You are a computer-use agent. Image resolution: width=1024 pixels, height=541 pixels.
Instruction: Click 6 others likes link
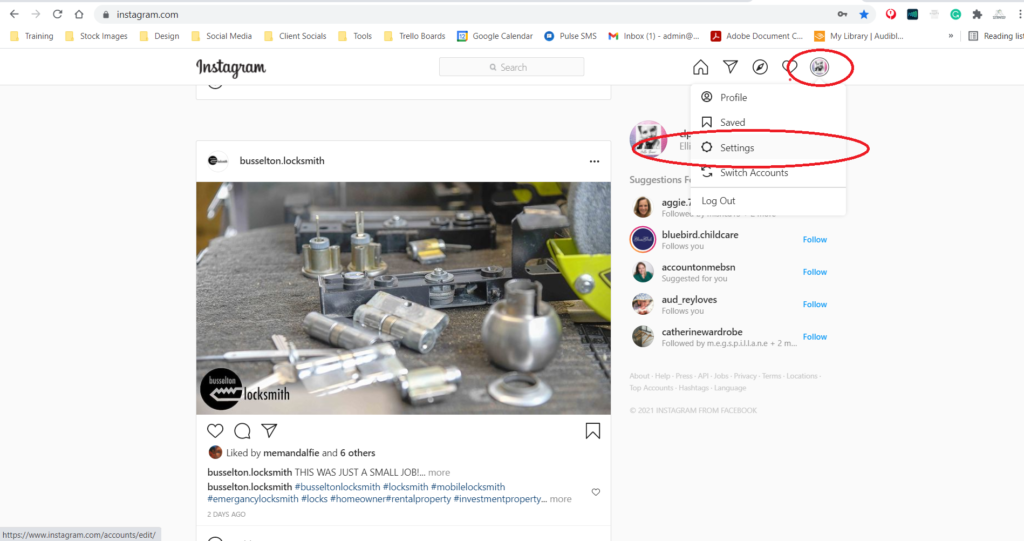(x=358, y=453)
